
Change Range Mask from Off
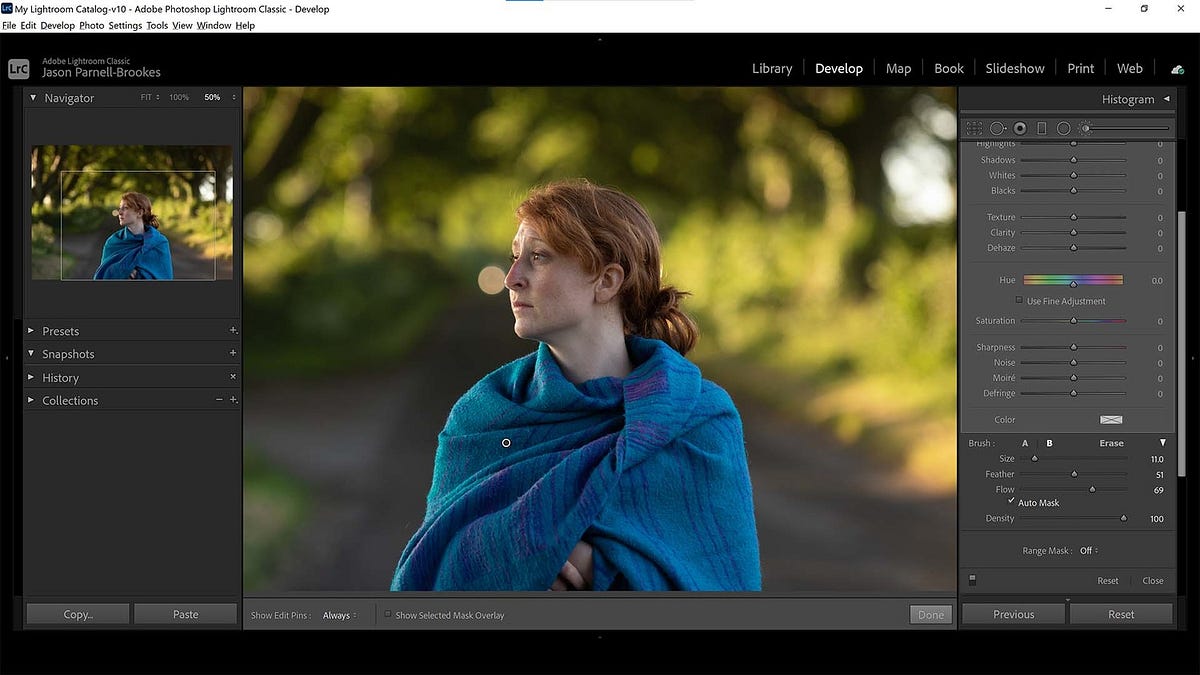pyautogui.click(x=1086, y=550)
